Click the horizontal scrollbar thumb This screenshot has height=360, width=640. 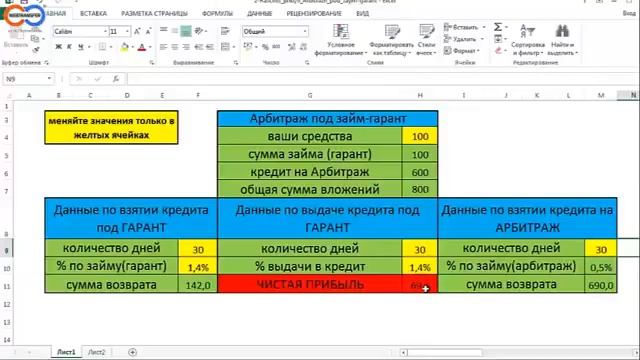tap(444, 352)
